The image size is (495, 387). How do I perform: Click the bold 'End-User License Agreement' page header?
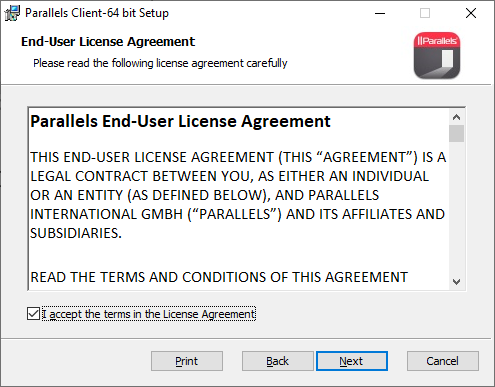pyautogui.click(x=108, y=42)
